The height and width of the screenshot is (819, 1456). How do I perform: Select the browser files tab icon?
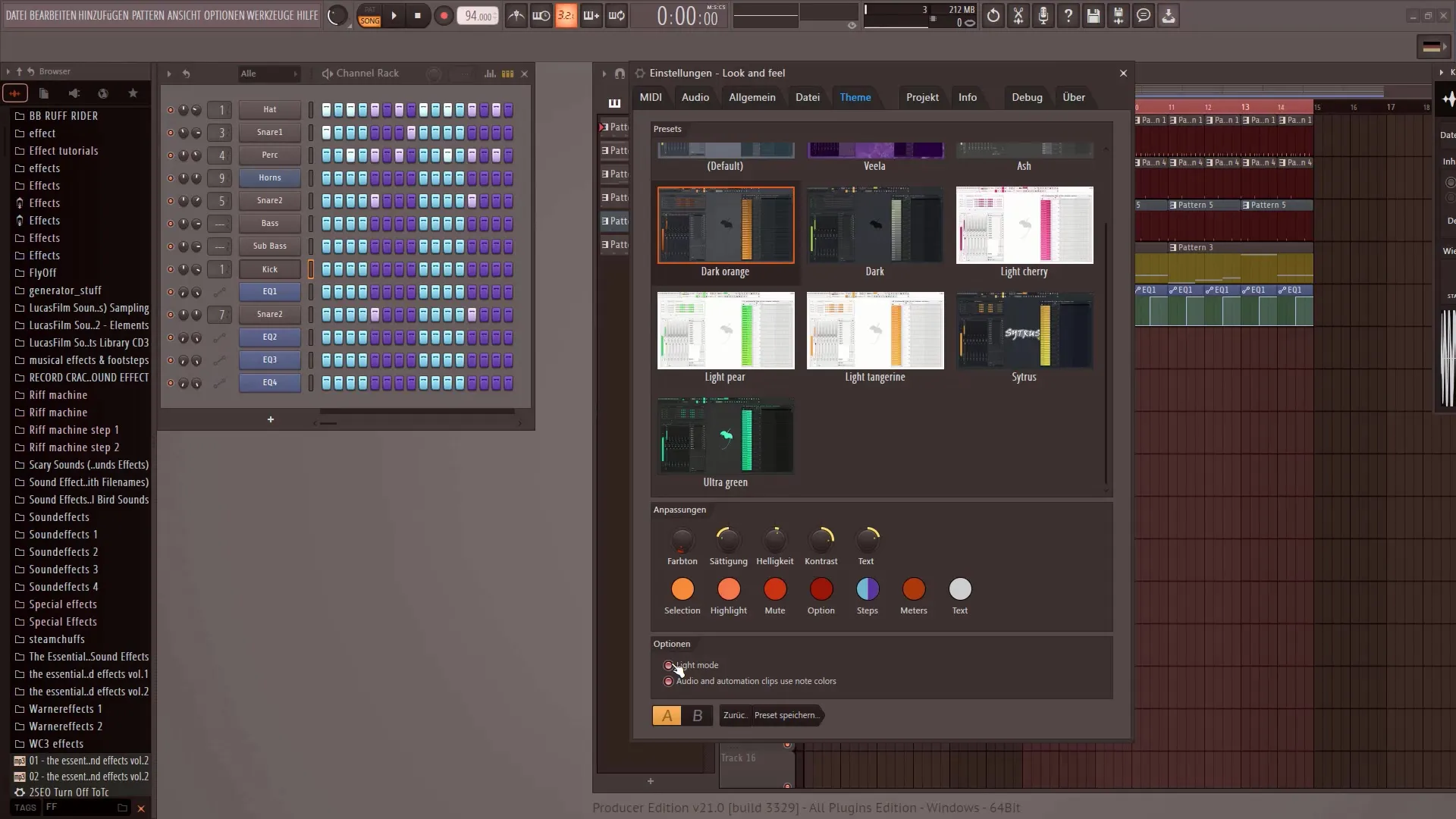[44, 93]
